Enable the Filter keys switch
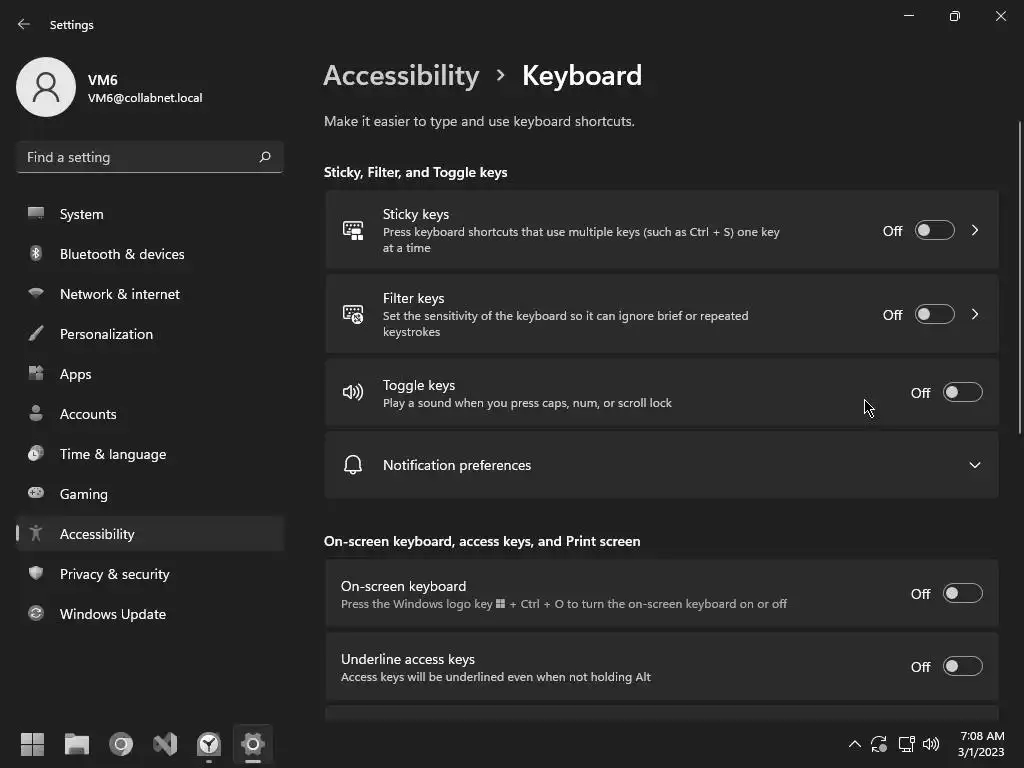1024x768 pixels. 934,314
